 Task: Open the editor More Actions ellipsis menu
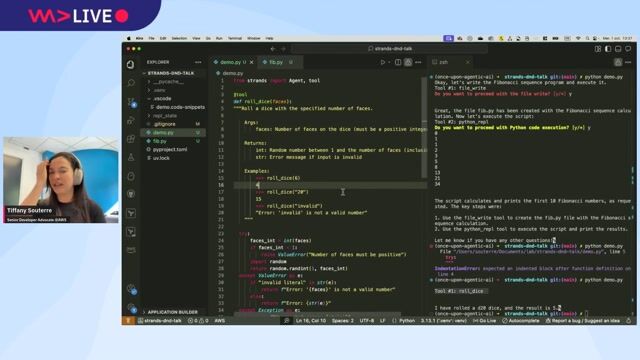click(x=418, y=62)
